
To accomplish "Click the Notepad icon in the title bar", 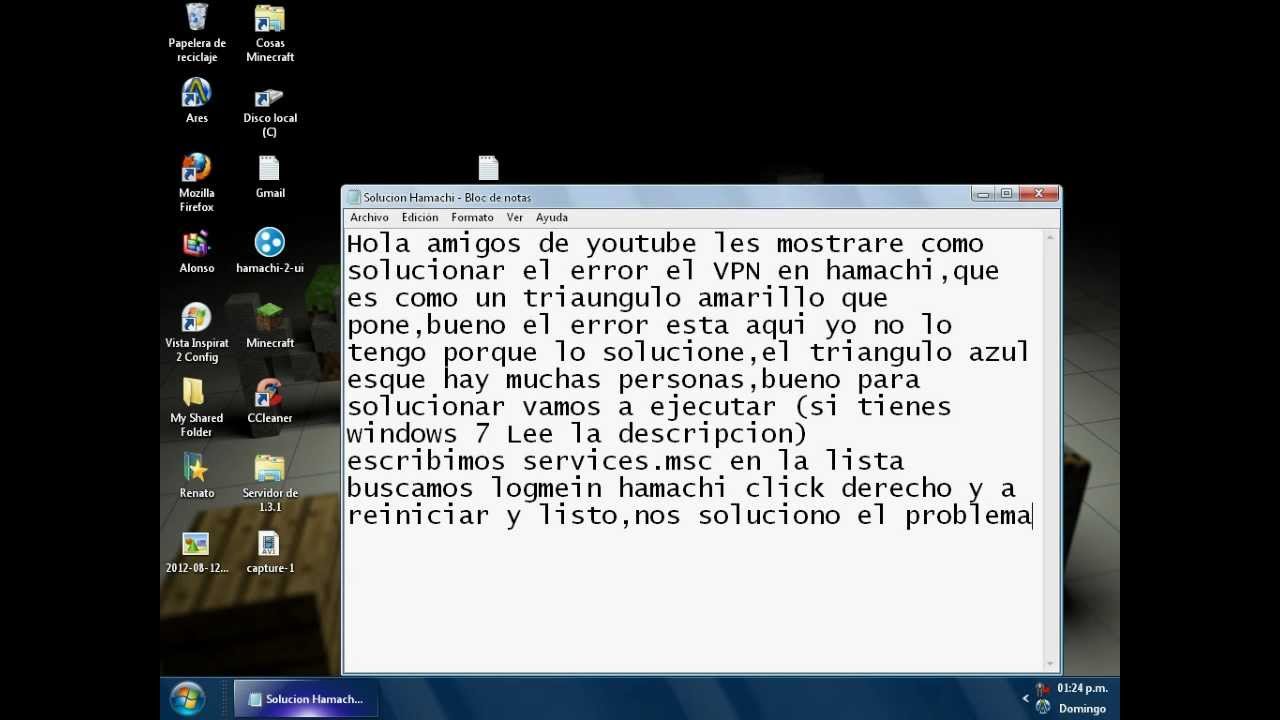I will pos(354,197).
